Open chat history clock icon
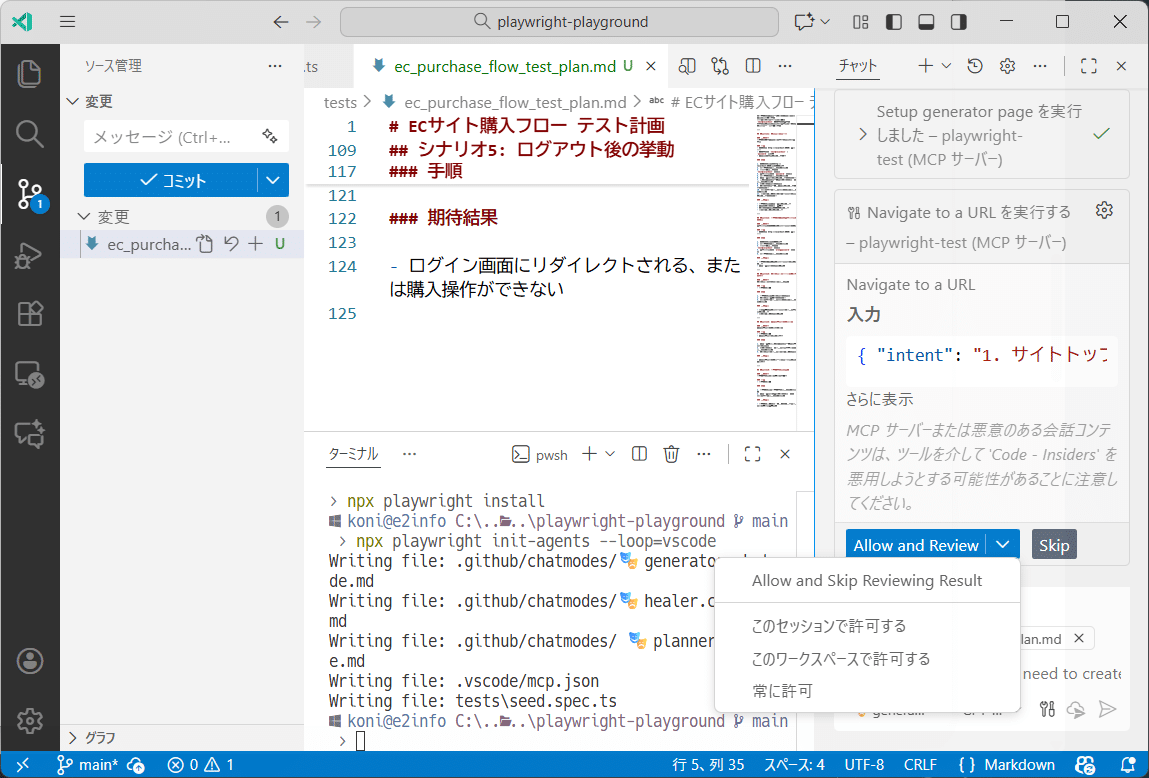1149x778 pixels. 975,66
